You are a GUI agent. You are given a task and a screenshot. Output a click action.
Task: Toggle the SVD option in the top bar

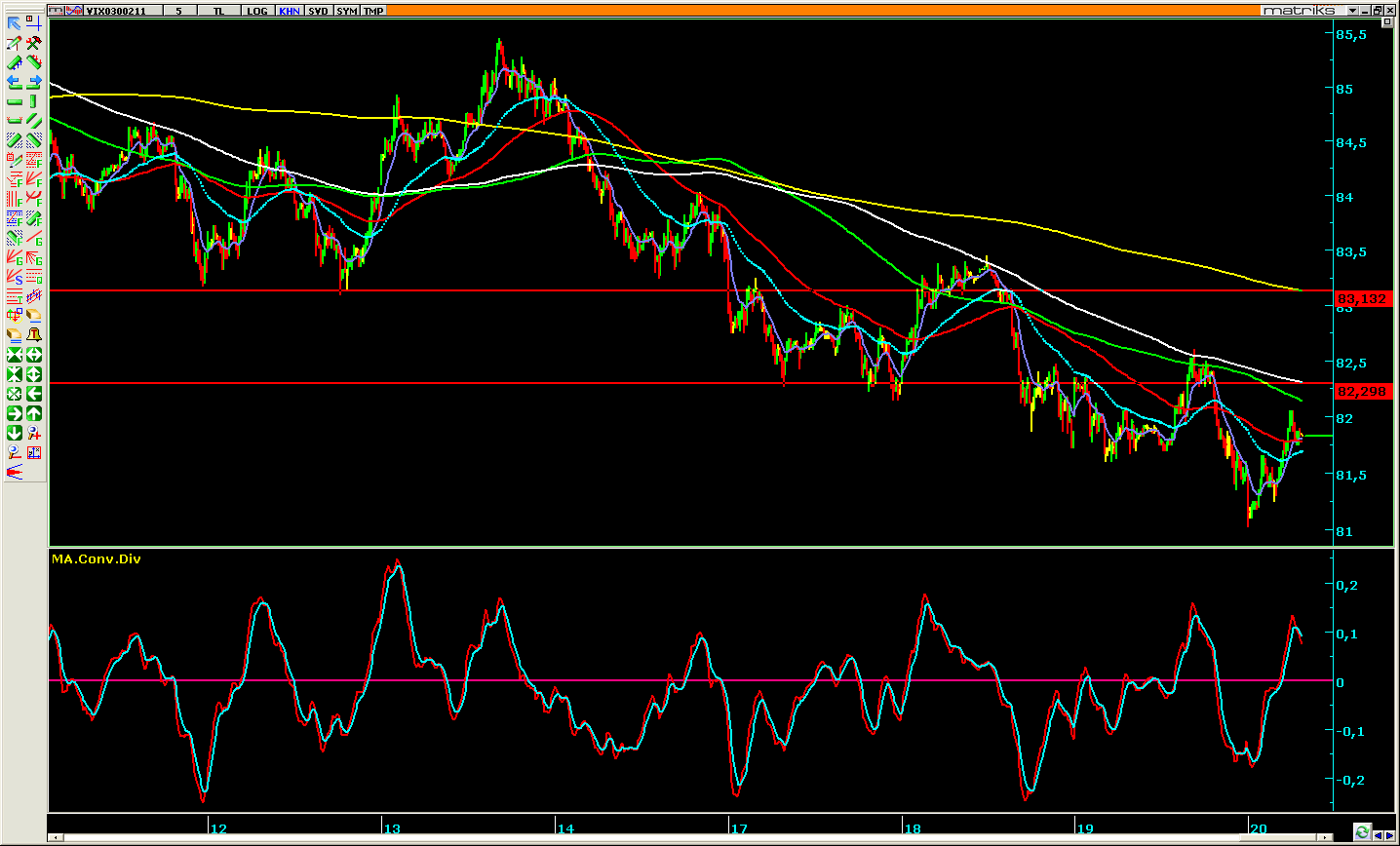(x=318, y=11)
